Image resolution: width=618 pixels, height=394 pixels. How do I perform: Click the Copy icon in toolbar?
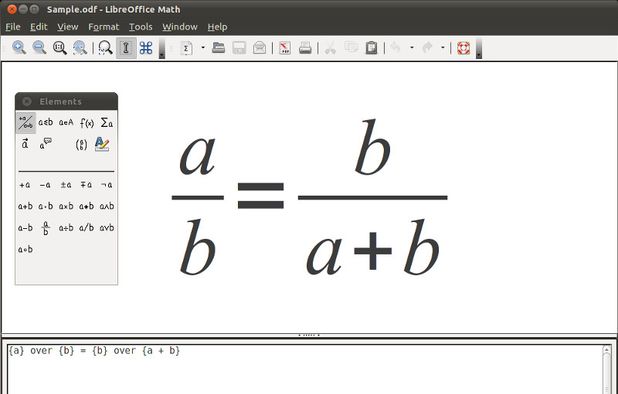click(x=351, y=48)
